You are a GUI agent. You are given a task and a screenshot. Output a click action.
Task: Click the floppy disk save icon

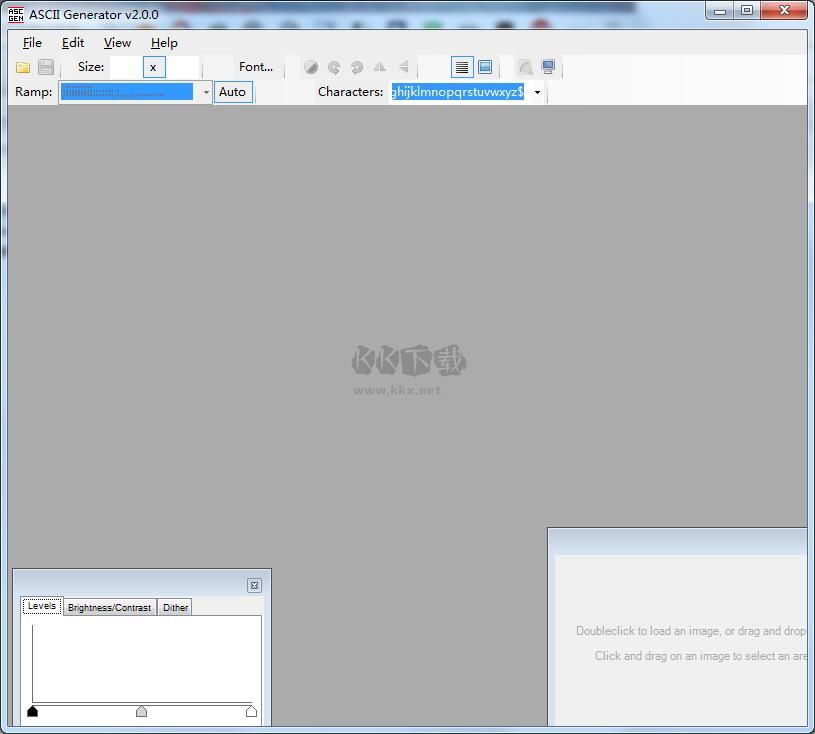pyautogui.click(x=46, y=67)
